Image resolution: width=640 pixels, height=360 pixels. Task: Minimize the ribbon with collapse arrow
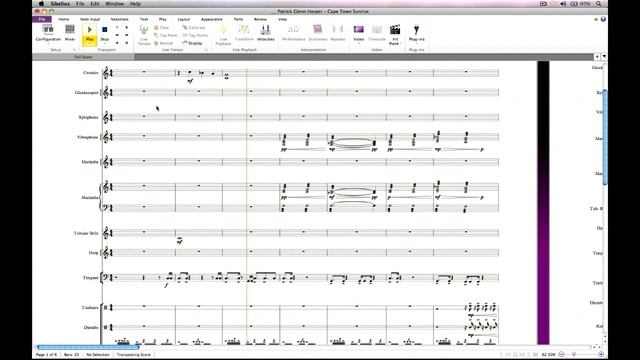click(596, 19)
